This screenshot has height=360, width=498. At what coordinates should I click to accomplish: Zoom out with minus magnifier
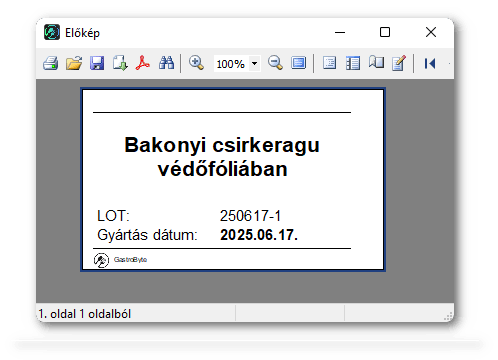(275, 63)
